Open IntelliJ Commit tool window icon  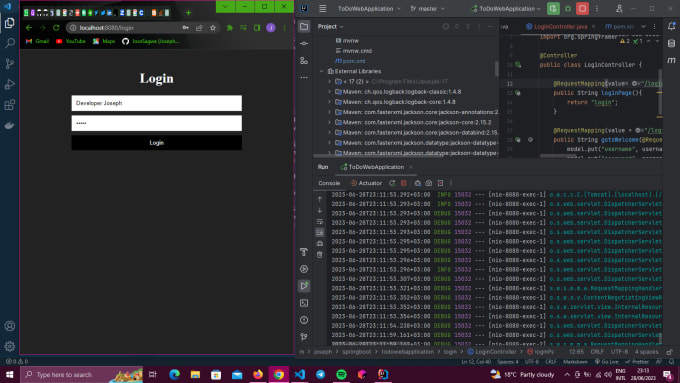pos(304,43)
